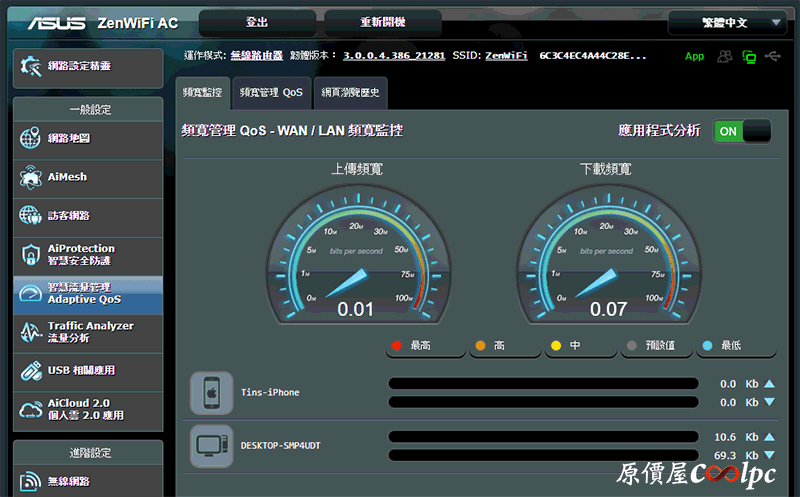Open Traffic Analyzer waveform icon
Image resolution: width=800 pixels, height=497 pixels.
31,332
